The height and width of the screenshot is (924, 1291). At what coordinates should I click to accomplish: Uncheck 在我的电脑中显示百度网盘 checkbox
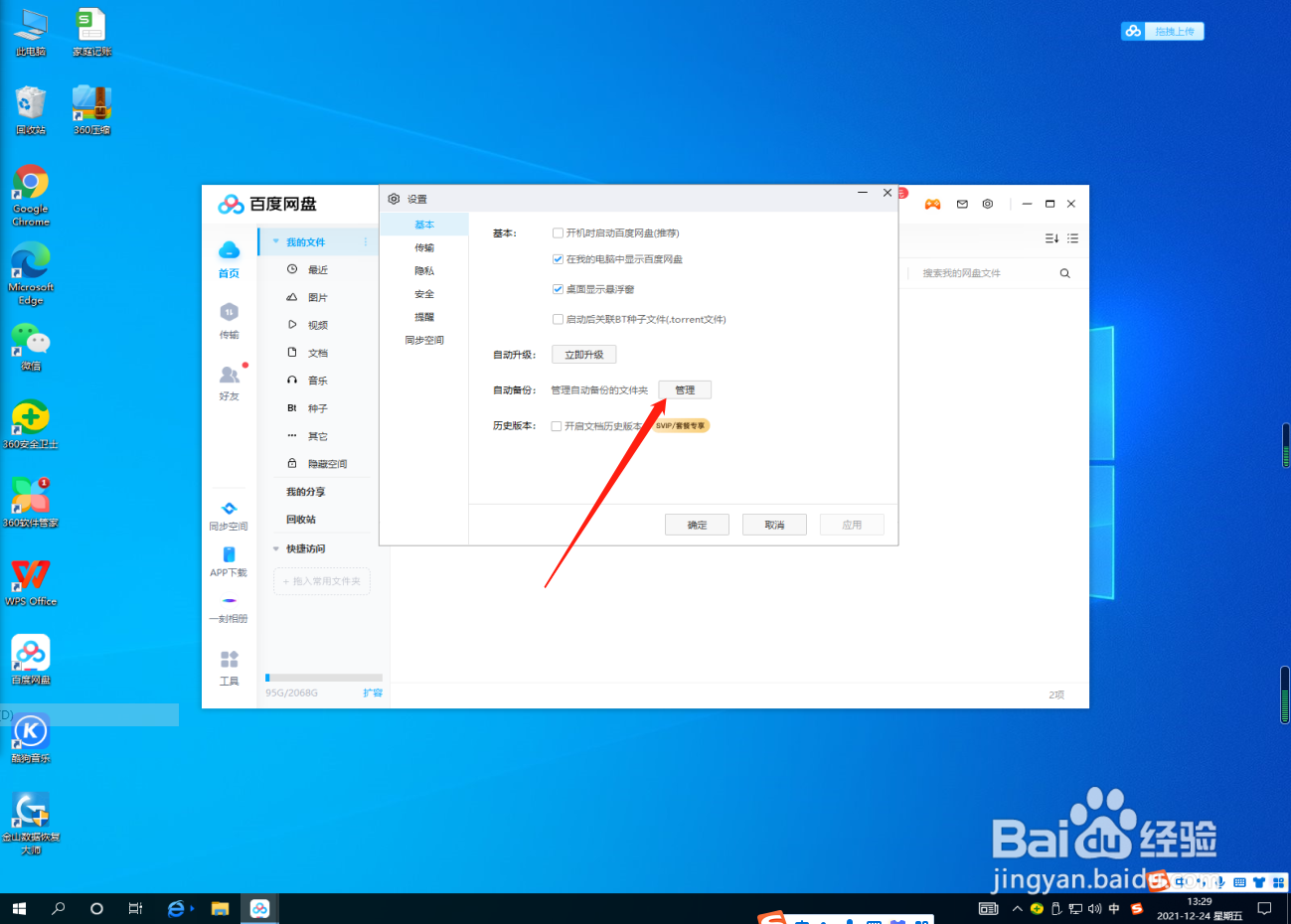pyautogui.click(x=558, y=259)
